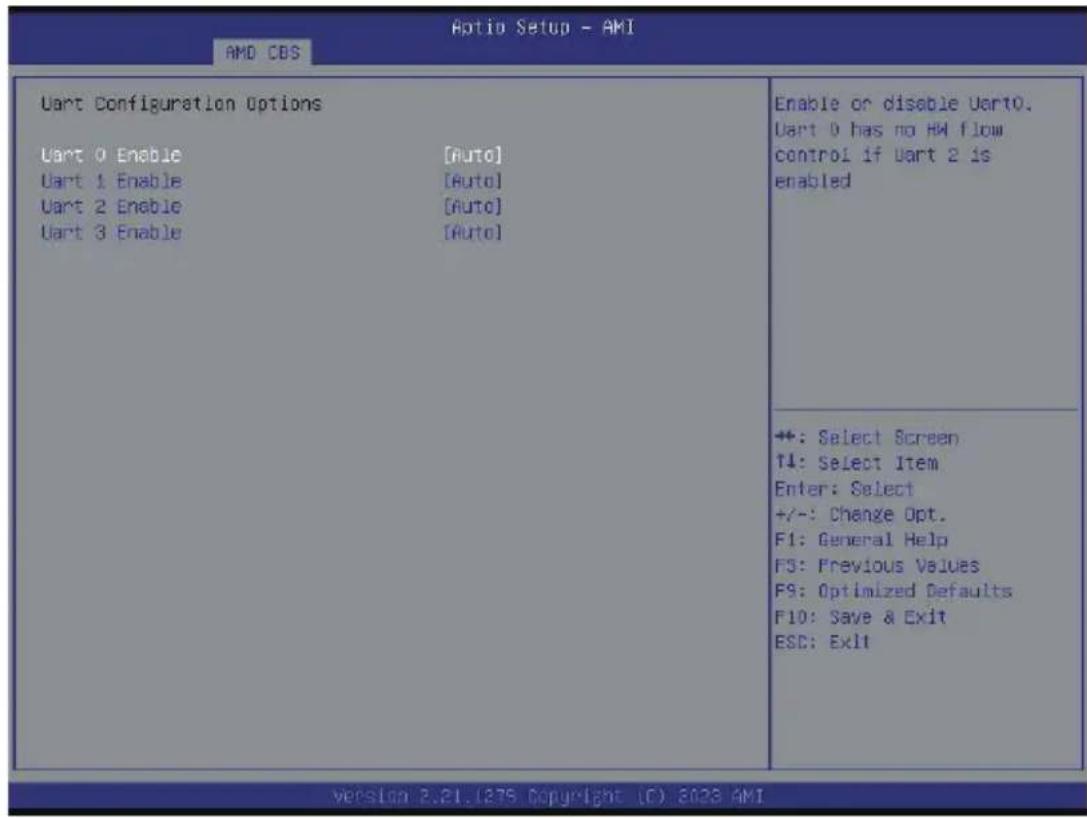Open the [Auto] value for Uart 3 Enable
The width and height of the screenshot is (1087, 818).
click(472, 232)
